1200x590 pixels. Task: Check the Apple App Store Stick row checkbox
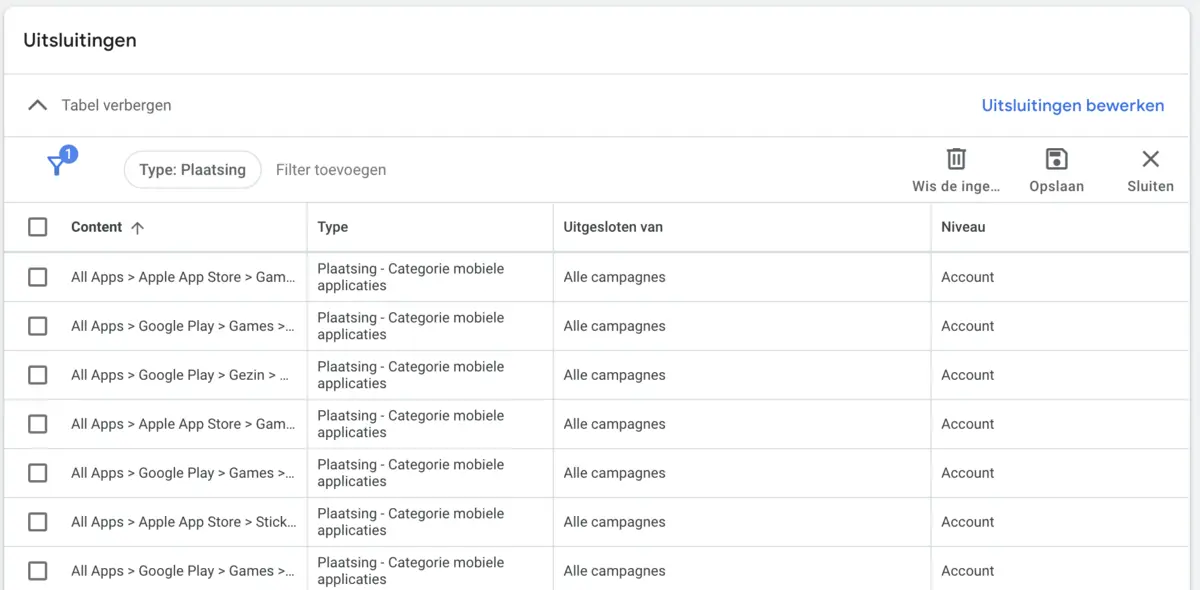(x=37, y=522)
